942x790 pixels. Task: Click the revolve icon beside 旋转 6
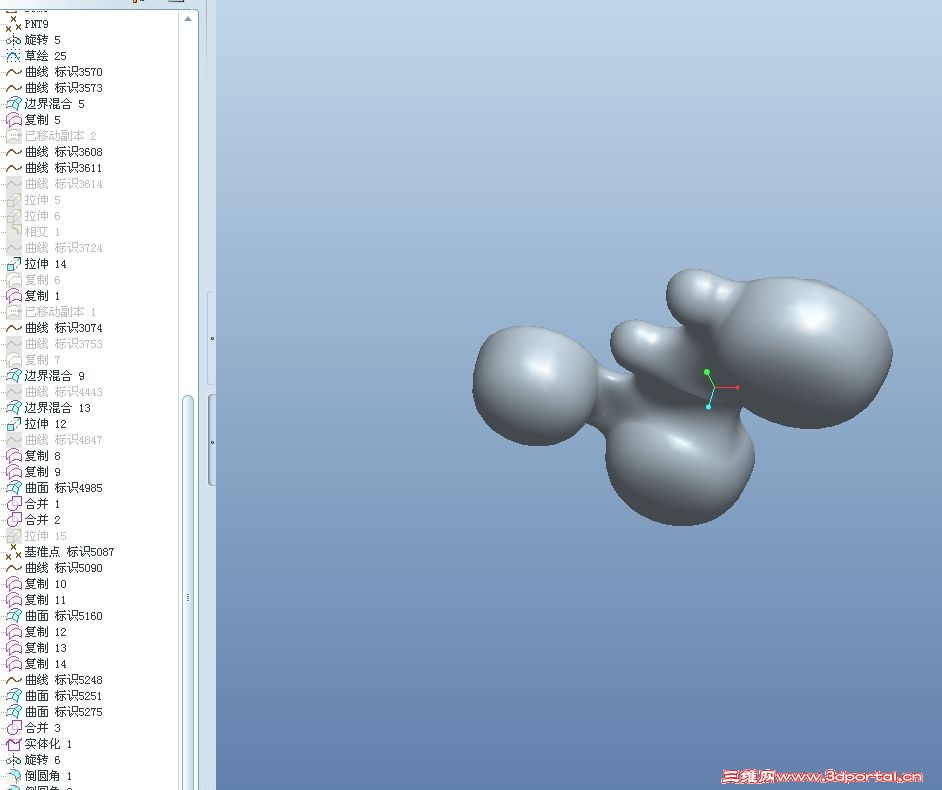[13, 760]
